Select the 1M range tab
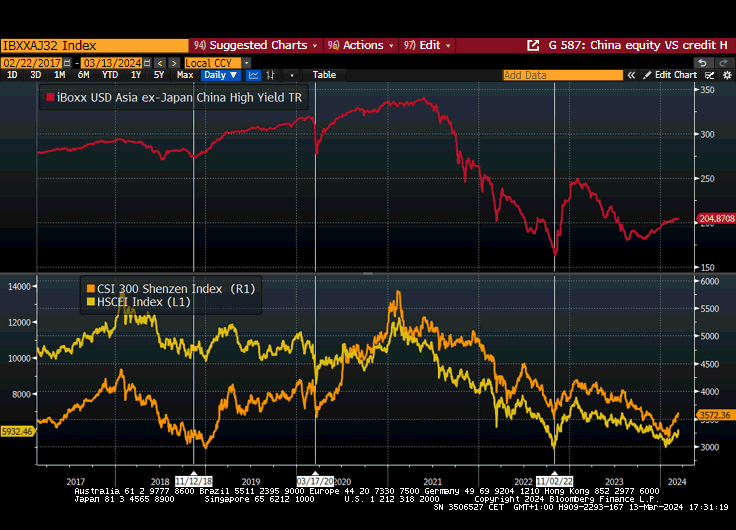 click(x=59, y=75)
